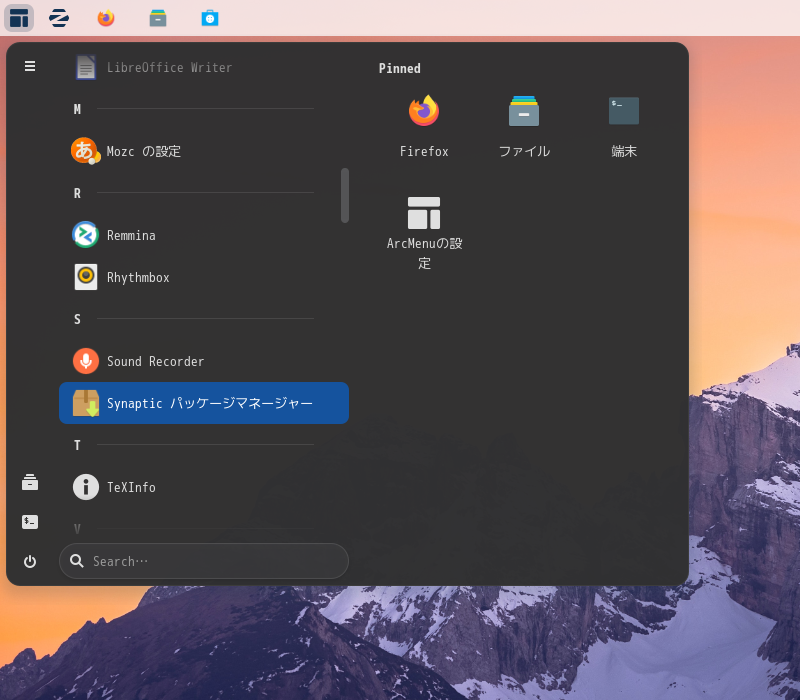
Task: Click the Sound Recorder microphone icon
Action: [x=86, y=361]
